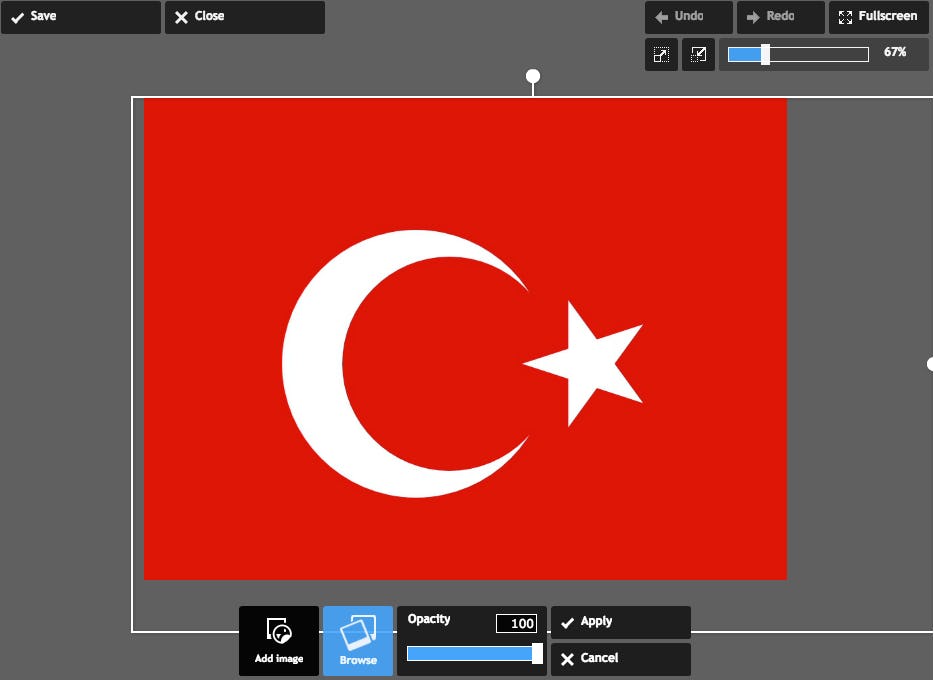Click the fit-to-screen zoom icon
The image size is (934, 680).
tap(660, 54)
